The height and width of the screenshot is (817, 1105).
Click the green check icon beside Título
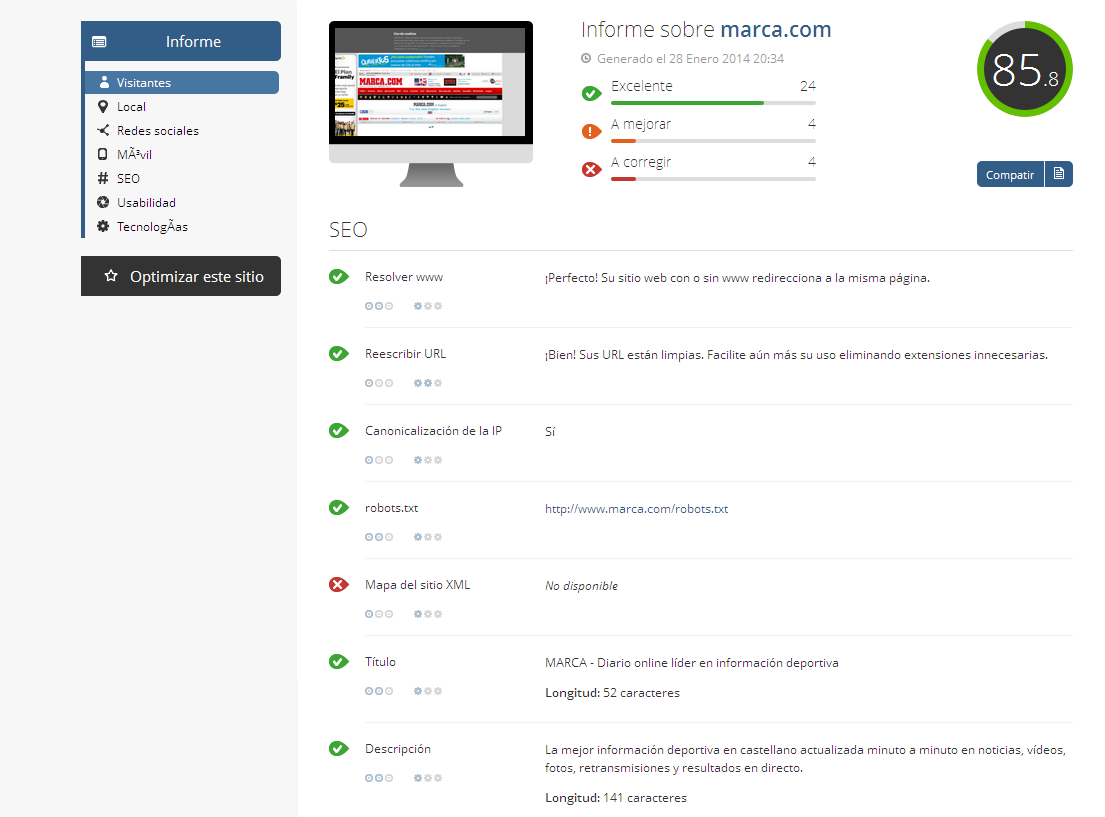(x=338, y=662)
